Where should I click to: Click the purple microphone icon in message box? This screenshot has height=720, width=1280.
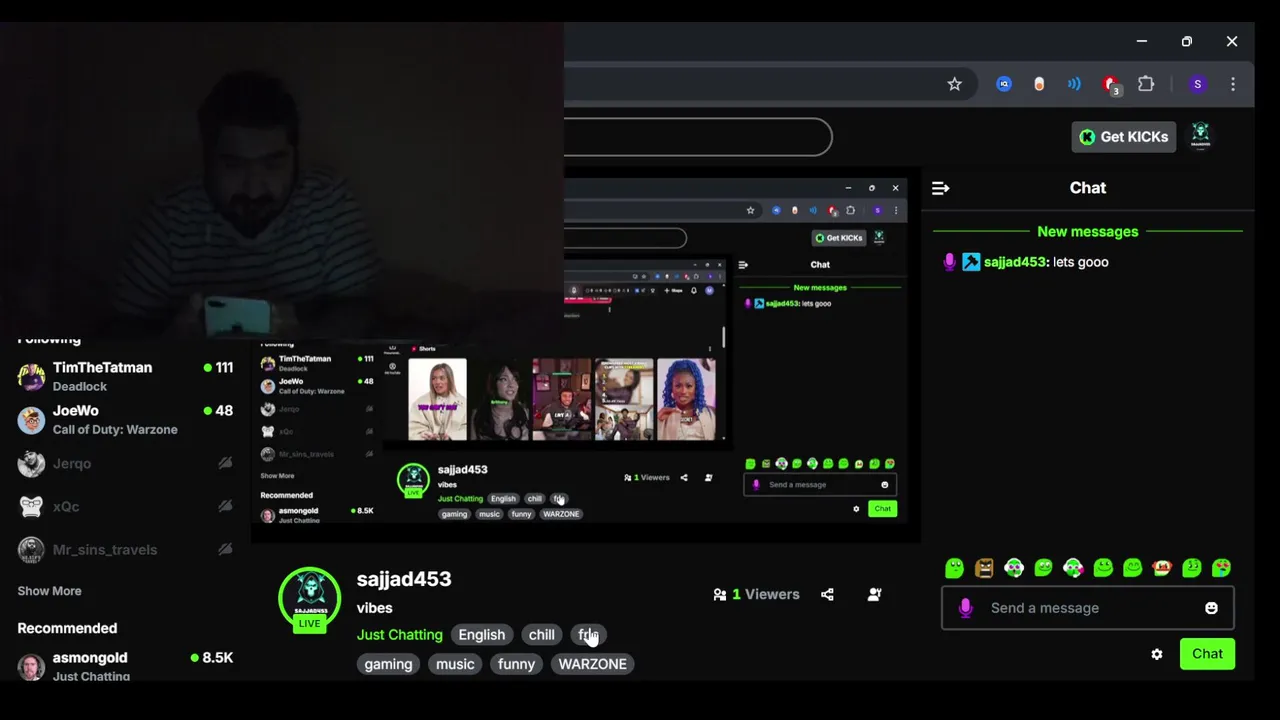[x=965, y=608]
